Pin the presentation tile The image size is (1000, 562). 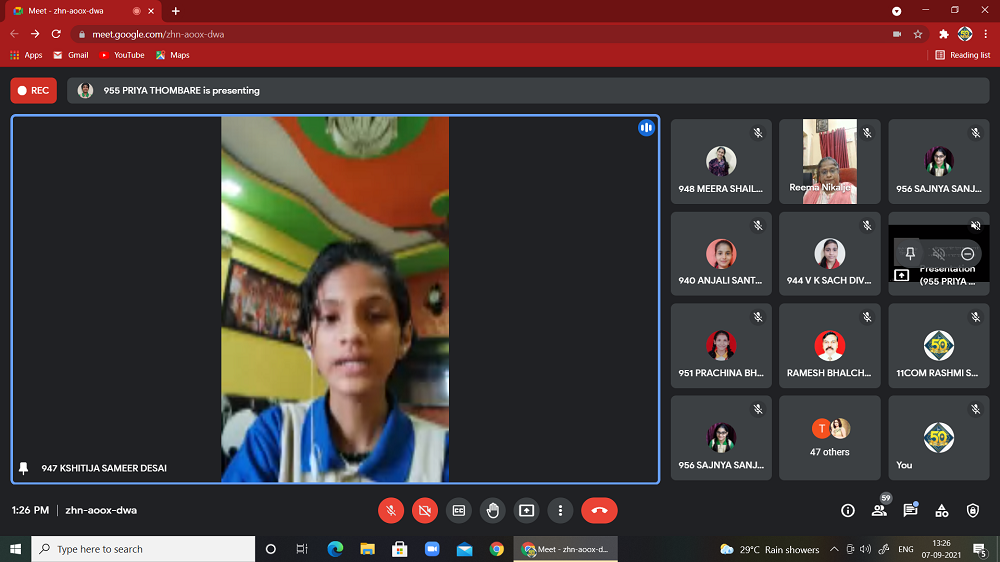click(x=910, y=254)
